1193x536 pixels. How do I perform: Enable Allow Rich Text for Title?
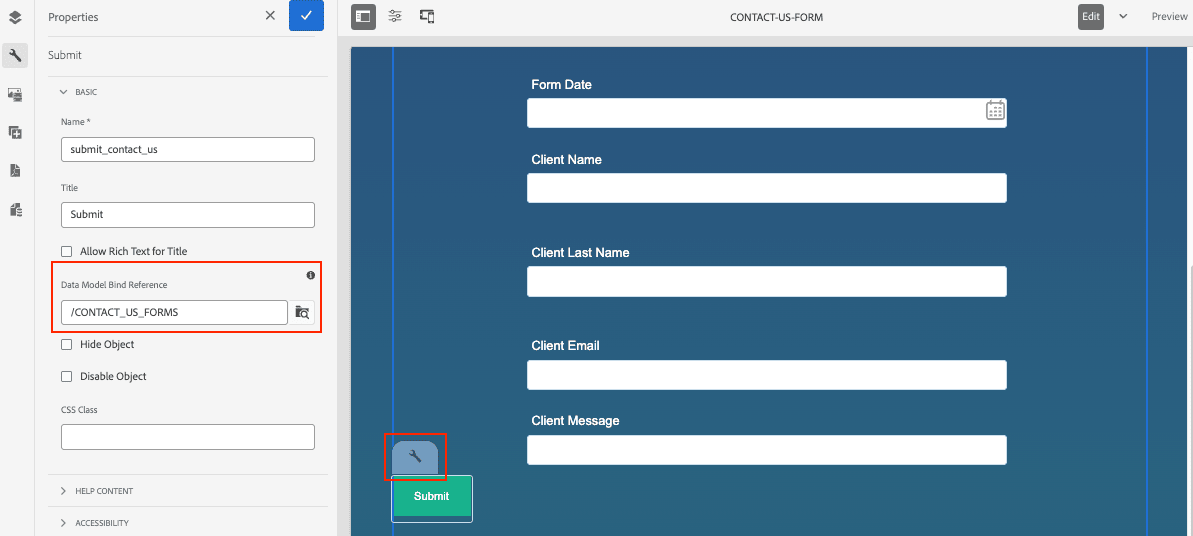point(66,250)
